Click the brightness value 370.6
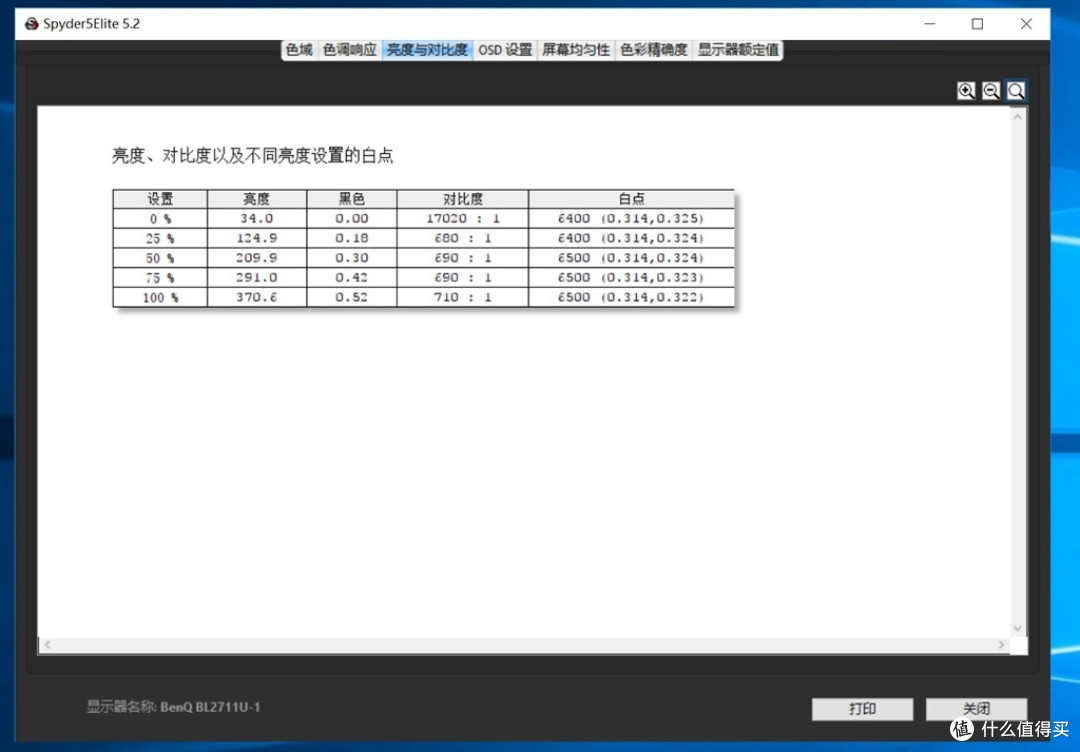Screen dimensions: 1080x752 point(257,297)
